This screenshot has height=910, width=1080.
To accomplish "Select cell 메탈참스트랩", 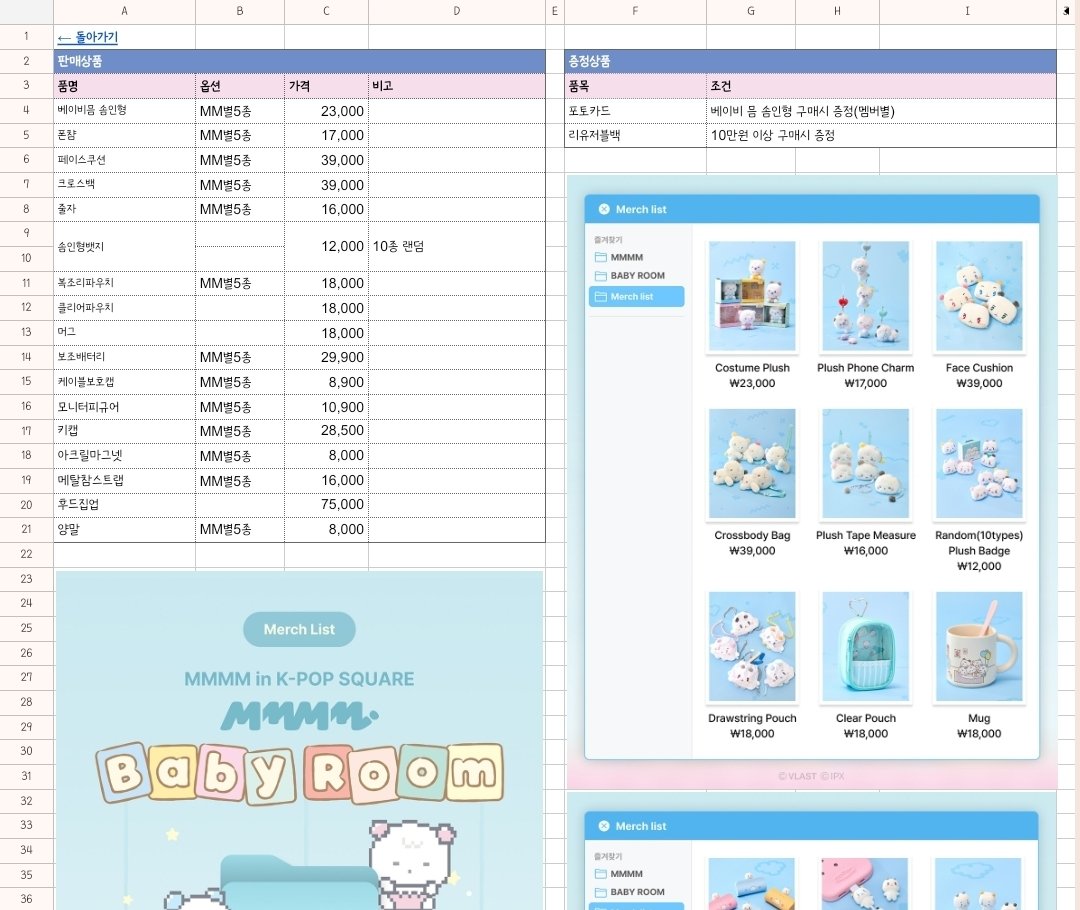I will click(x=124, y=480).
